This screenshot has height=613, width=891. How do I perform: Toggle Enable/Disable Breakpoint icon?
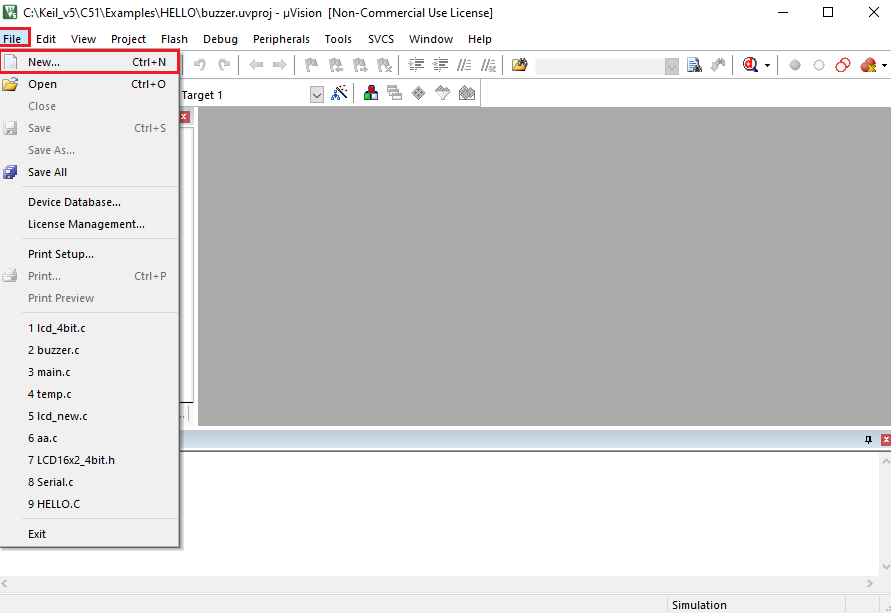pos(818,64)
